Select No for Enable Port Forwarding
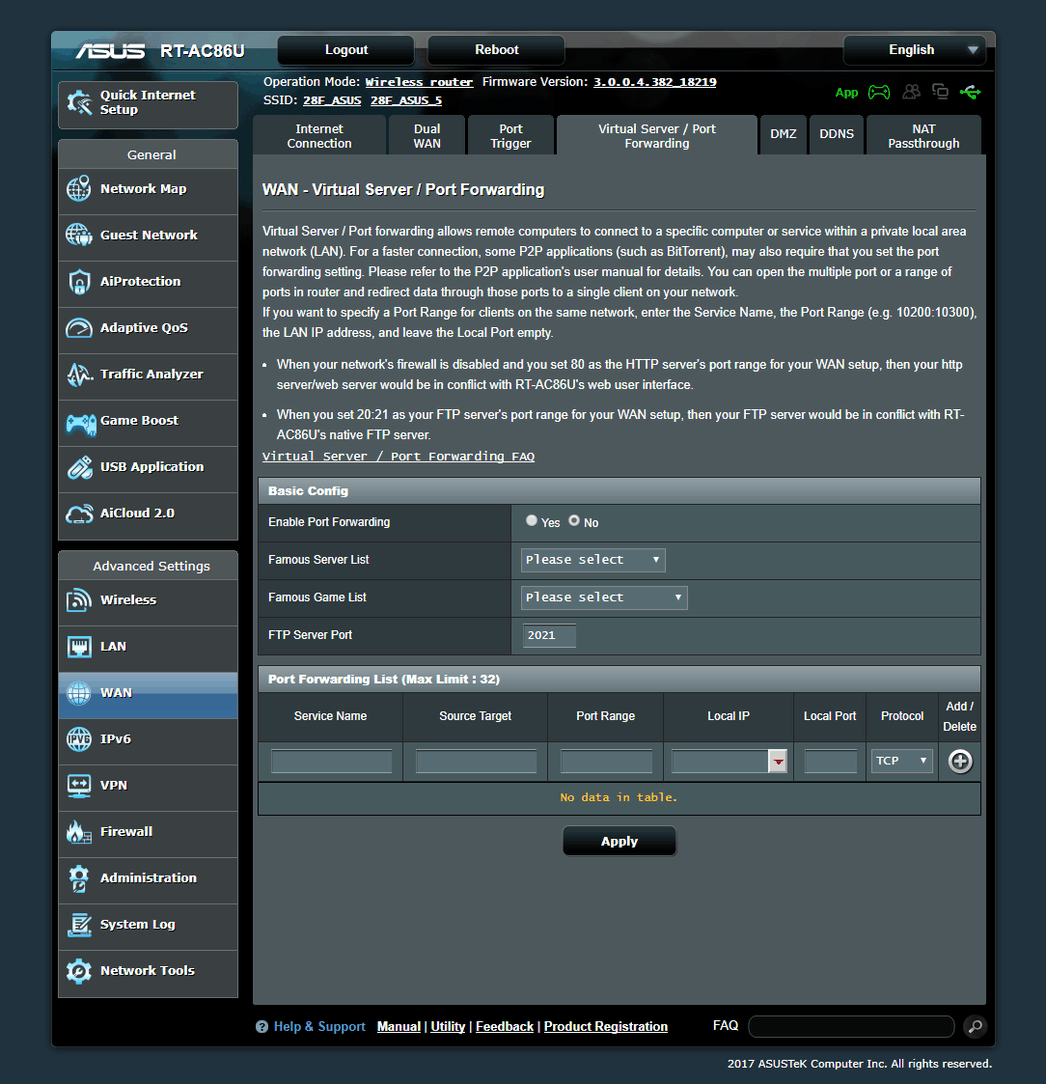 [574, 521]
